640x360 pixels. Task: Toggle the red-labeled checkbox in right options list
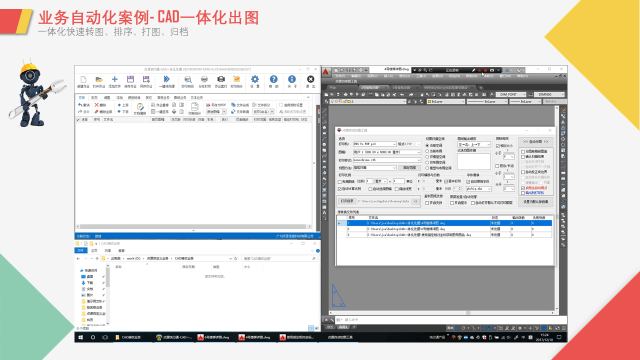point(523,188)
